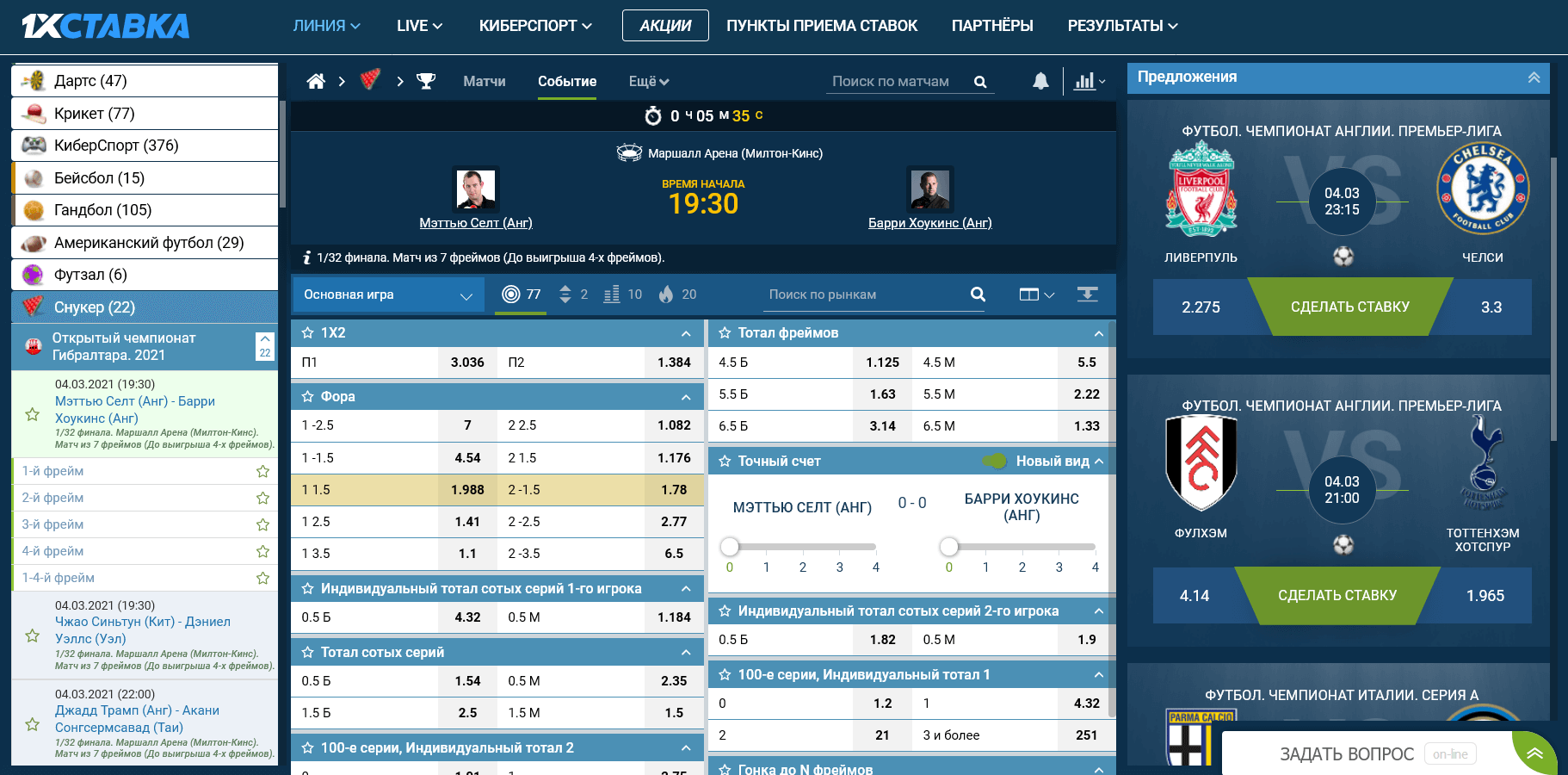Screen dimensions: 1568x775
Task: Click the АКЦИИ button
Action: (x=665, y=26)
